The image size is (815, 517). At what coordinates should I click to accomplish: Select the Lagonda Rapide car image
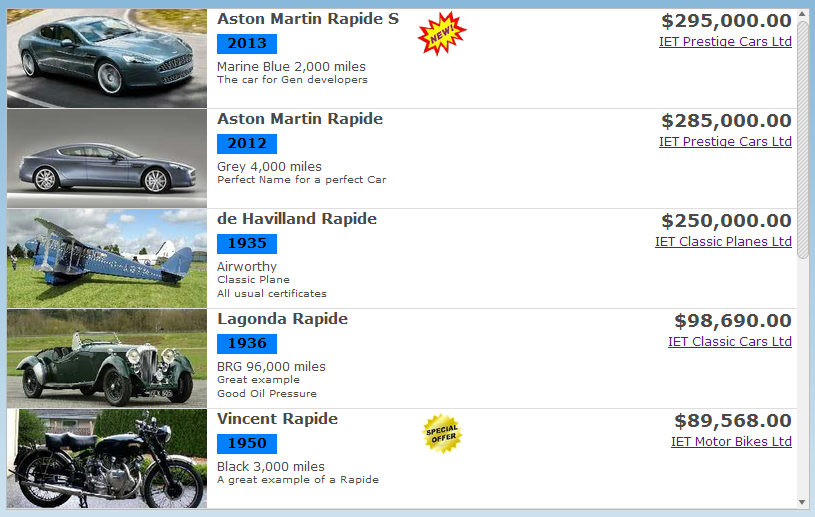point(107,358)
